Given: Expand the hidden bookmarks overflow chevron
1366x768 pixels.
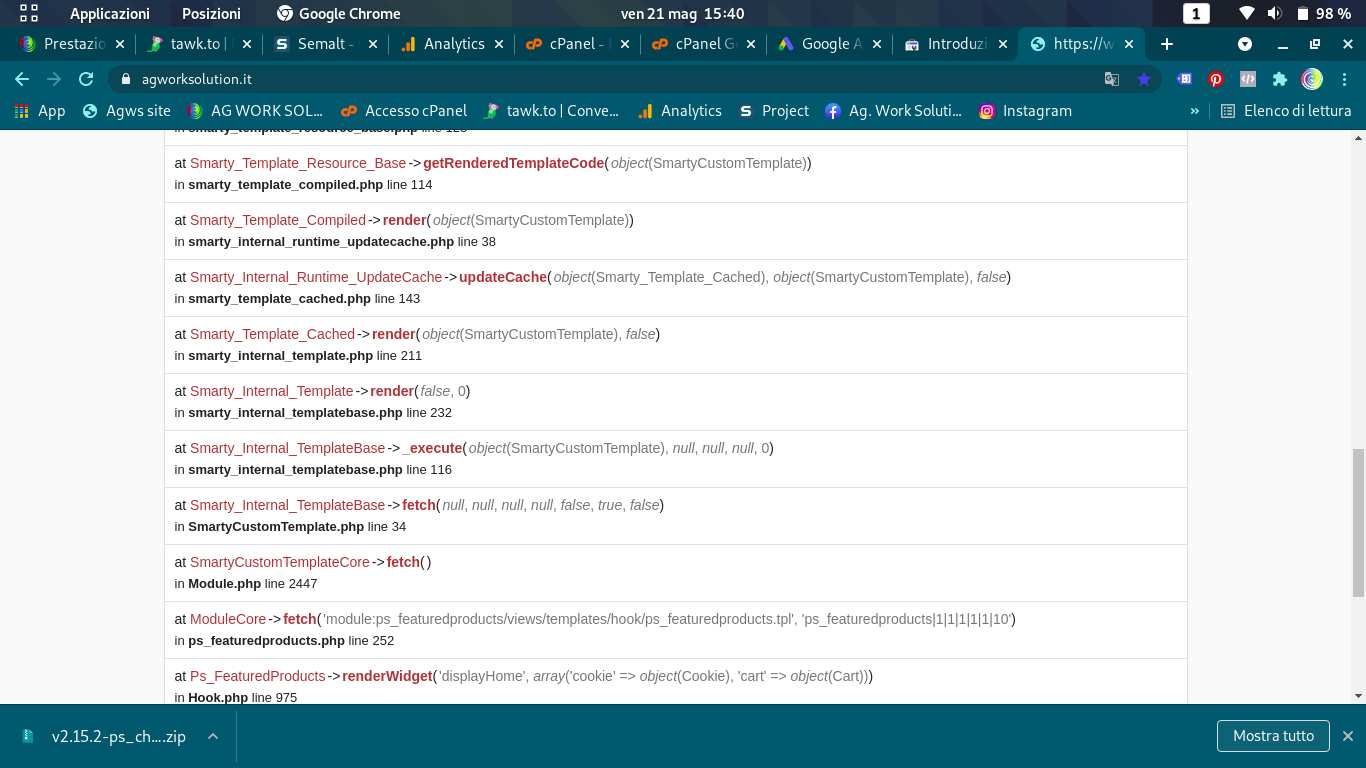Looking at the screenshot, I should click(1194, 111).
